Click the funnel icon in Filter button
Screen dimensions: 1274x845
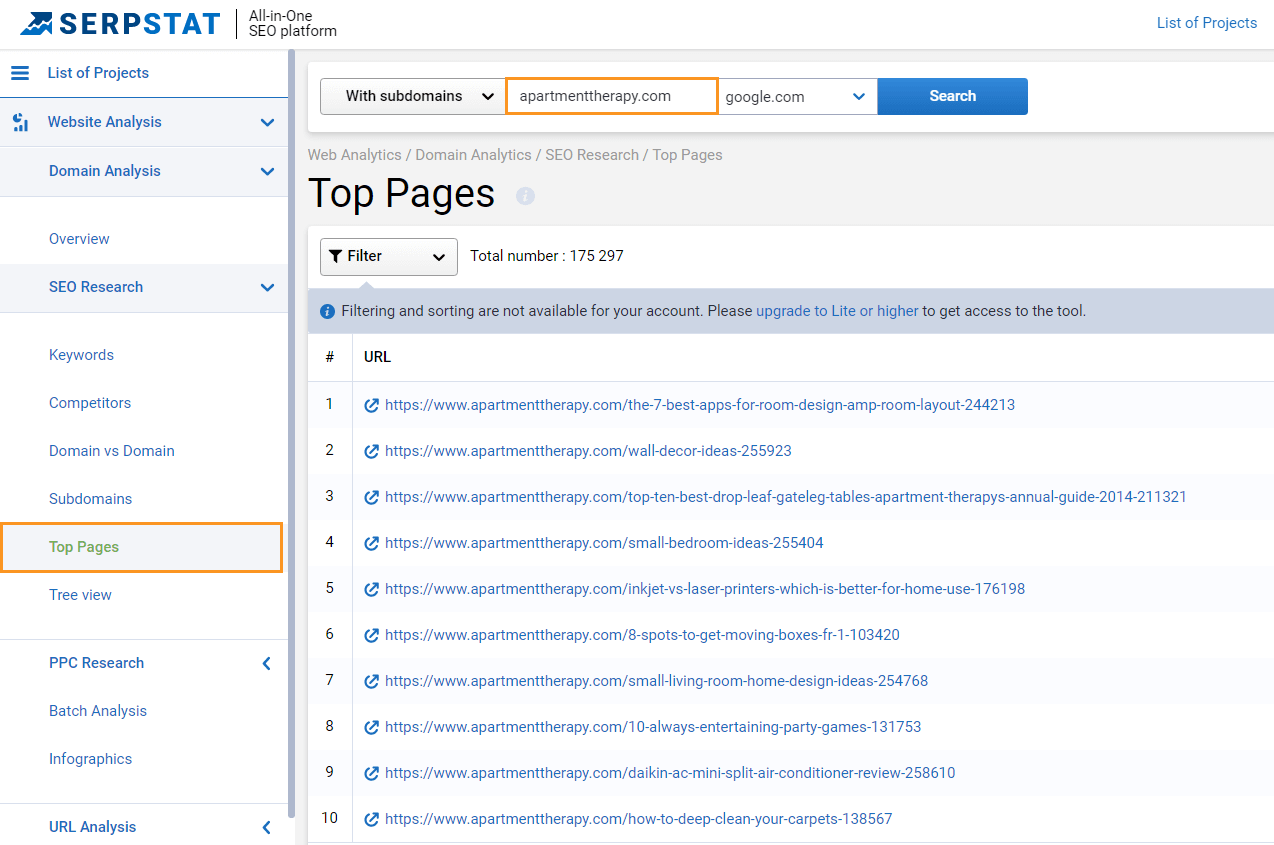coord(336,256)
